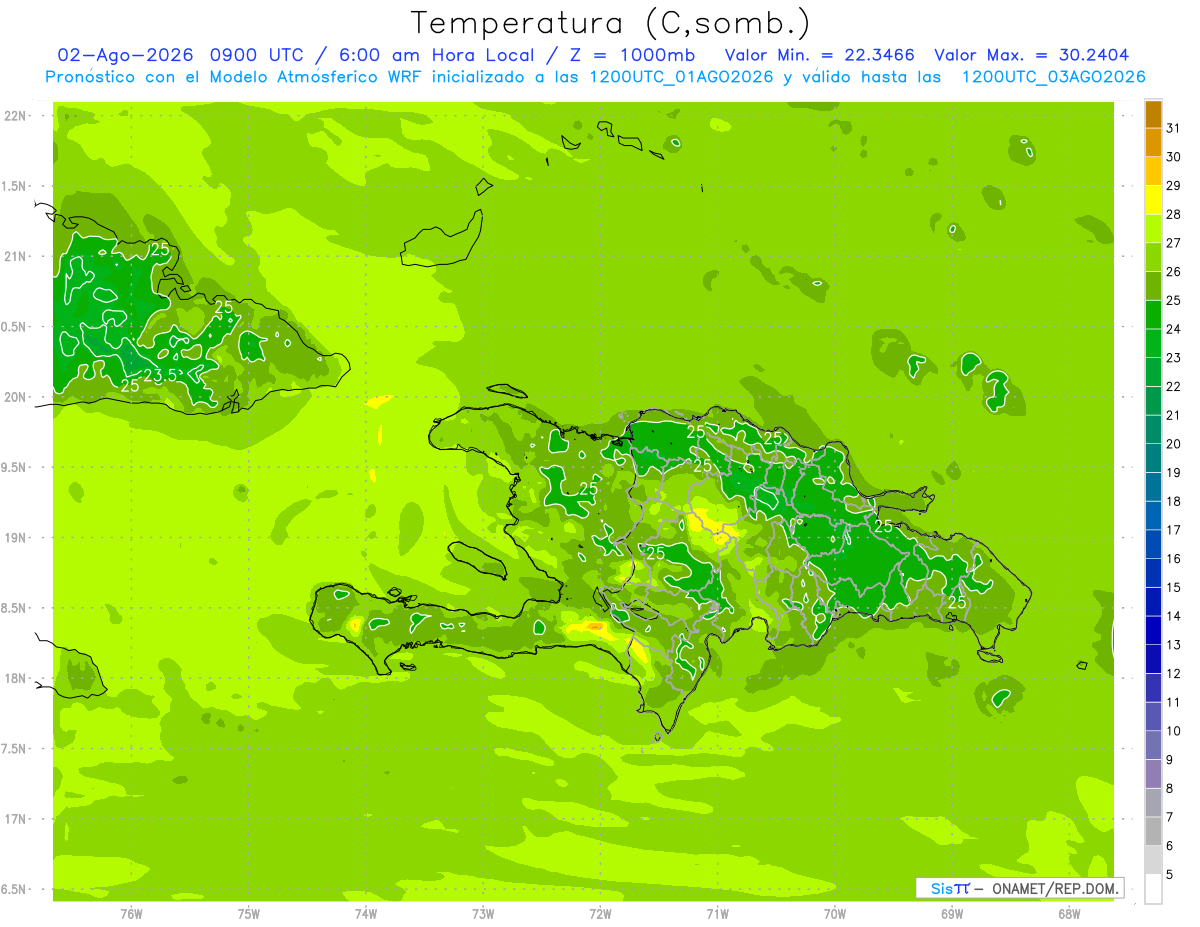Image resolution: width=1200 pixels, height=927 pixels.
Task: Click the orange legend swatch between 30 and 31
Action: pyautogui.click(x=1153, y=142)
